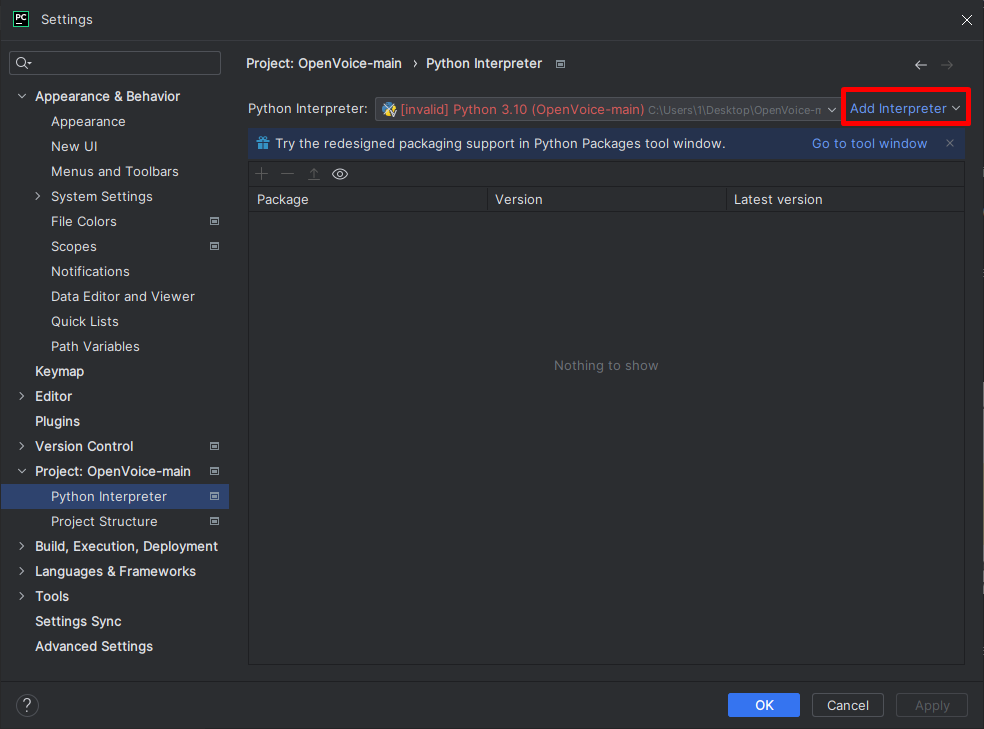Select Project Structure page
Viewport: 984px width, 729px height.
point(104,521)
